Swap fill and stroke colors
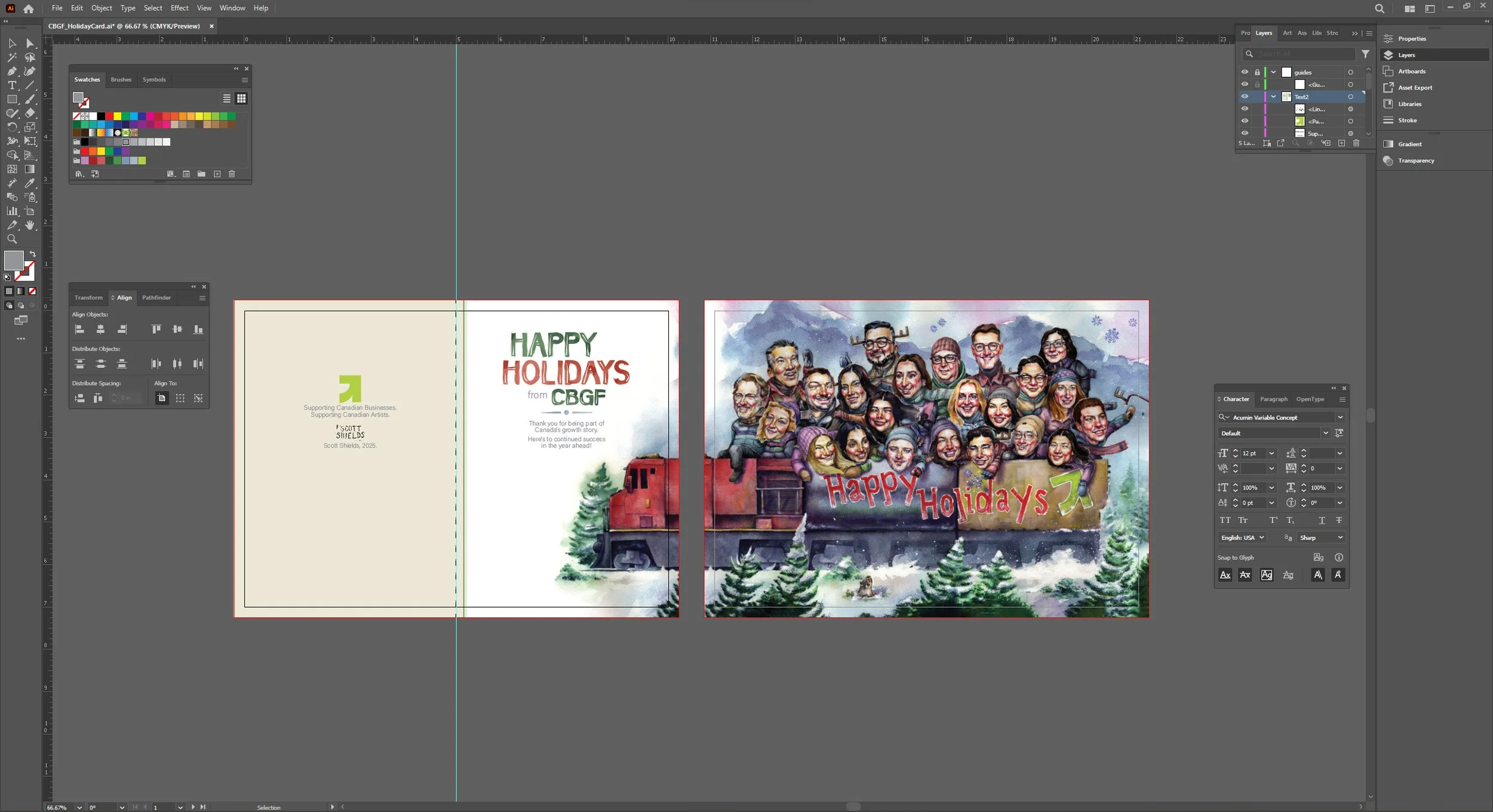The image size is (1493, 812). click(33, 254)
